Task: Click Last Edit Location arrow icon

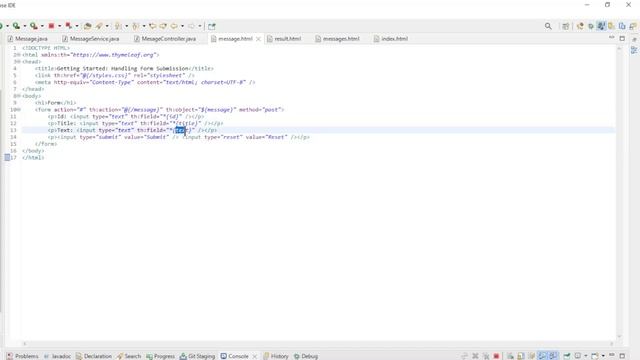Action: click(153, 26)
